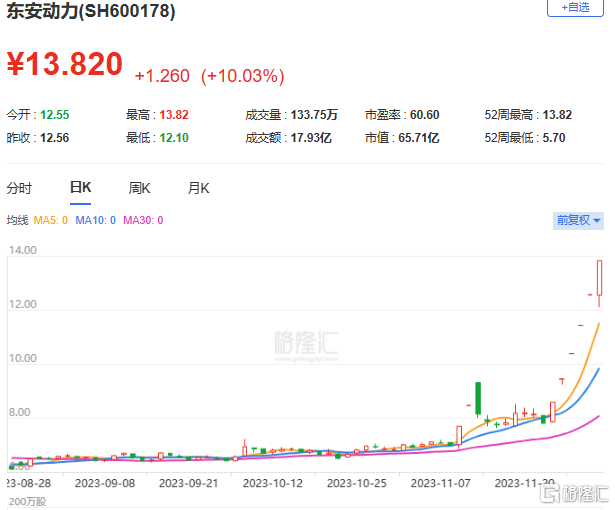Click the P/E ratio value 60.60
615x510 pixels.
(x=424, y=115)
